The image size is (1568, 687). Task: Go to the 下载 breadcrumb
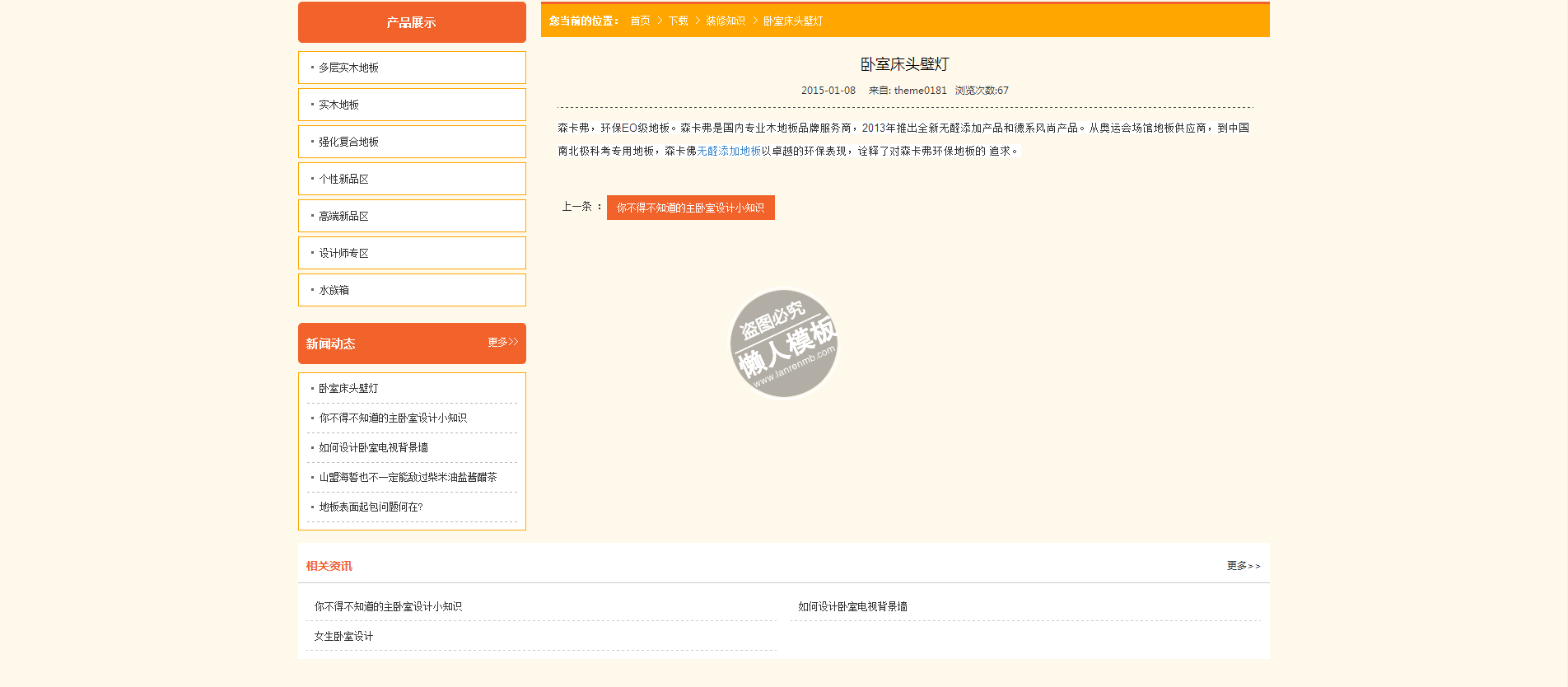678,21
